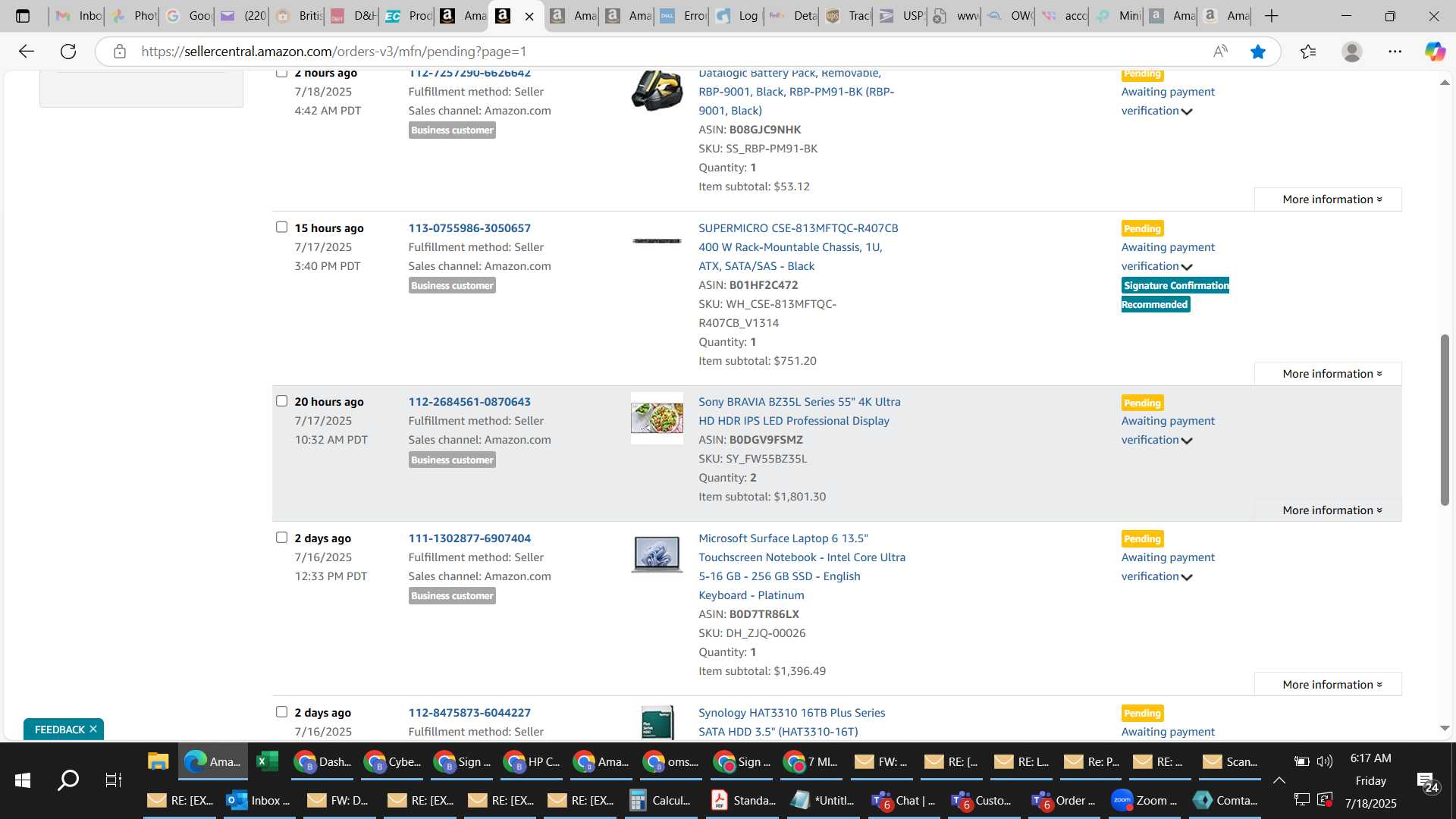The height and width of the screenshot is (819, 1456).
Task: Expand More information for Sony BRAVIA order
Action: point(1328,510)
